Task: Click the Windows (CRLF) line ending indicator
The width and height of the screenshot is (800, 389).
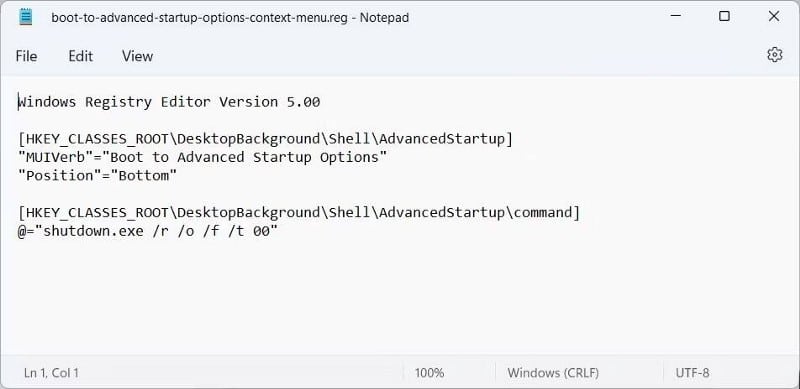Action: pyautogui.click(x=553, y=373)
